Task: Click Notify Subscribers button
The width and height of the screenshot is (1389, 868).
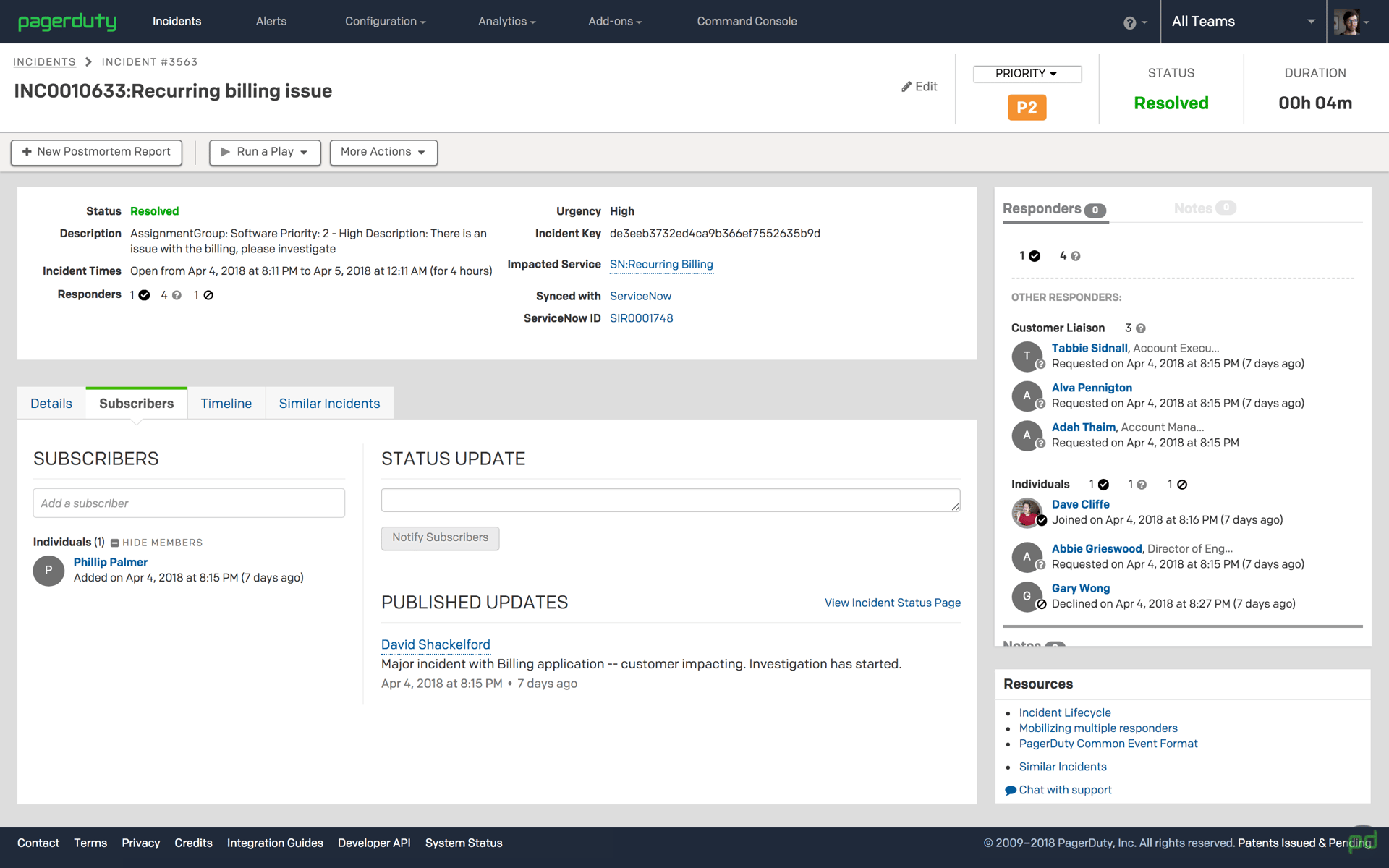Action: point(440,537)
